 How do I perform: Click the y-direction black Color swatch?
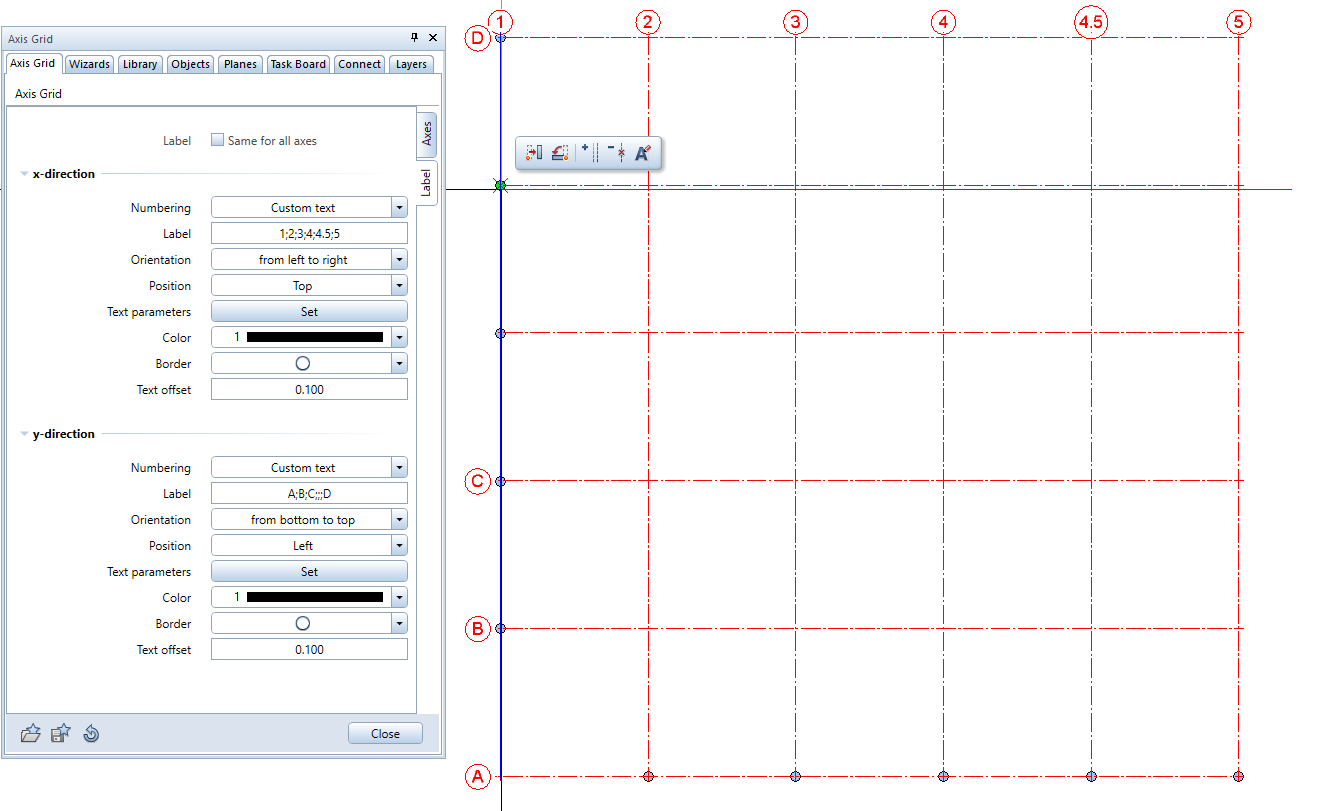tap(314, 598)
